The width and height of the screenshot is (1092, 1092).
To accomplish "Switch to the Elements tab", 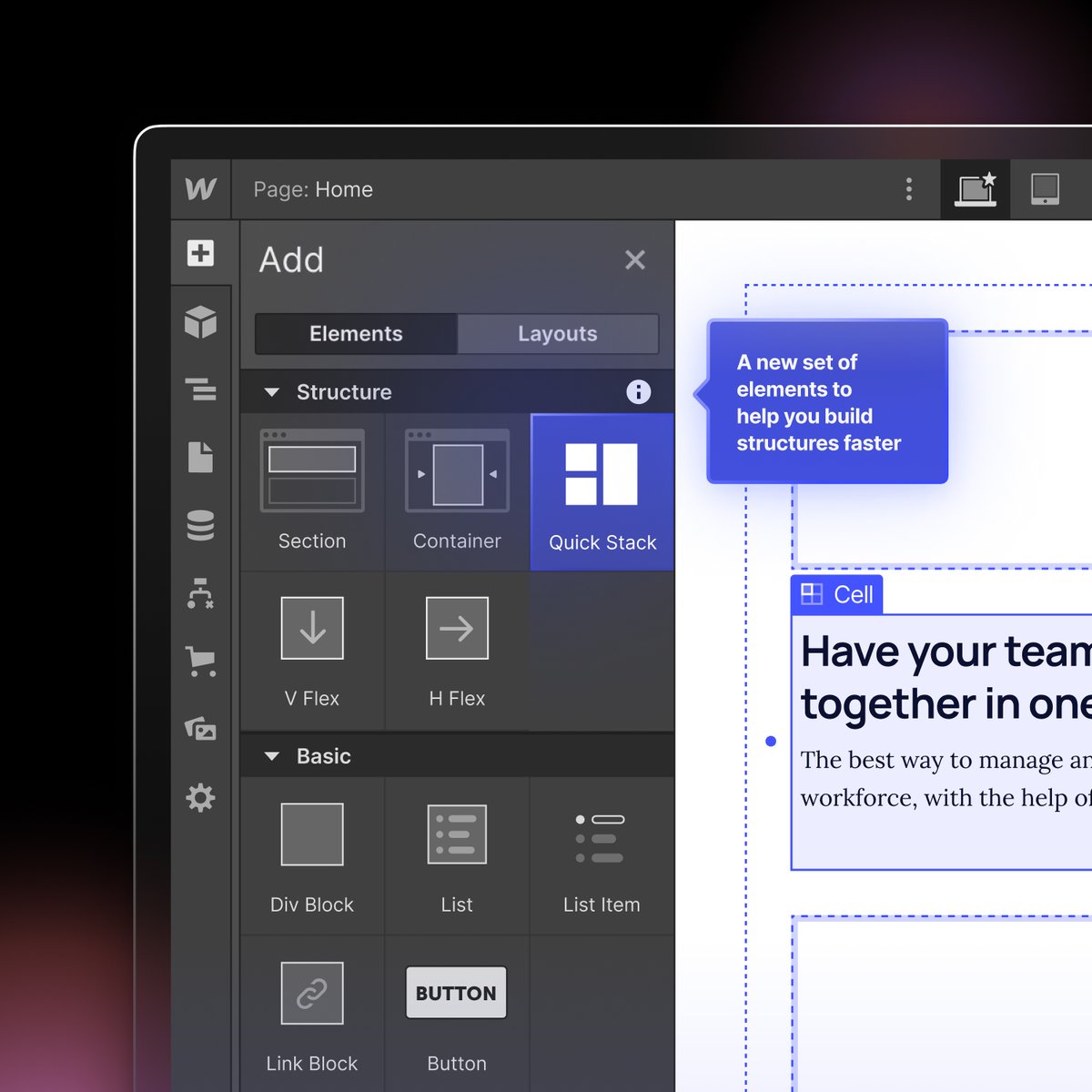I will [356, 334].
